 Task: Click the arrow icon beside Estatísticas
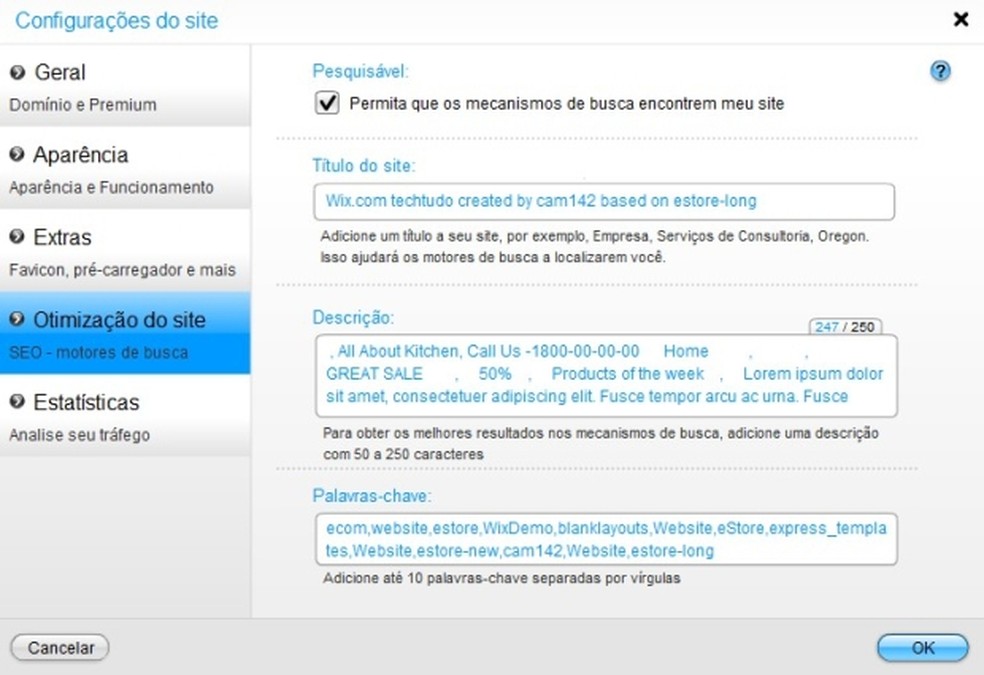pos(20,402)
